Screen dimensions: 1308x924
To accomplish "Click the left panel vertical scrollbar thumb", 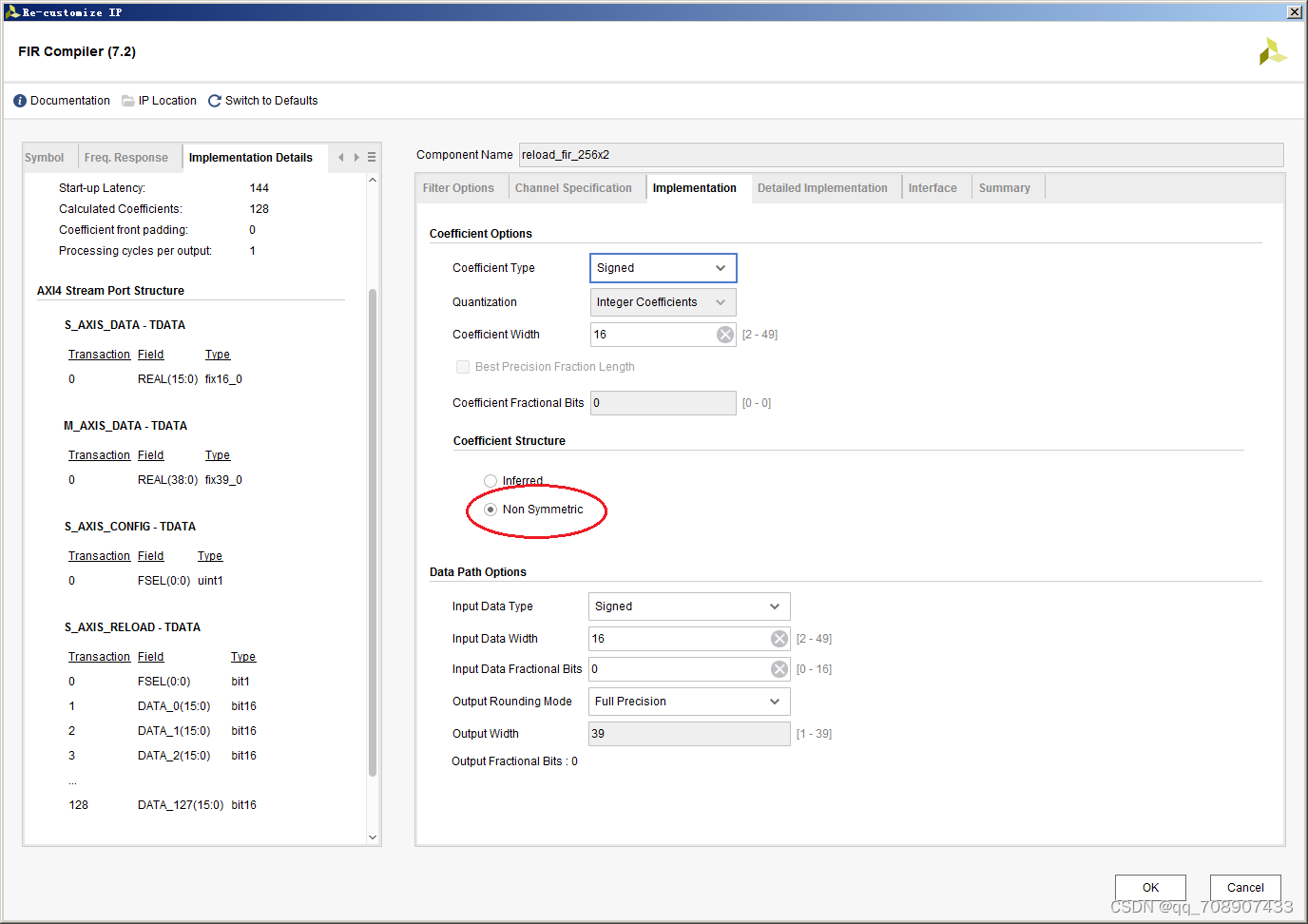I will tap(373, 532).
